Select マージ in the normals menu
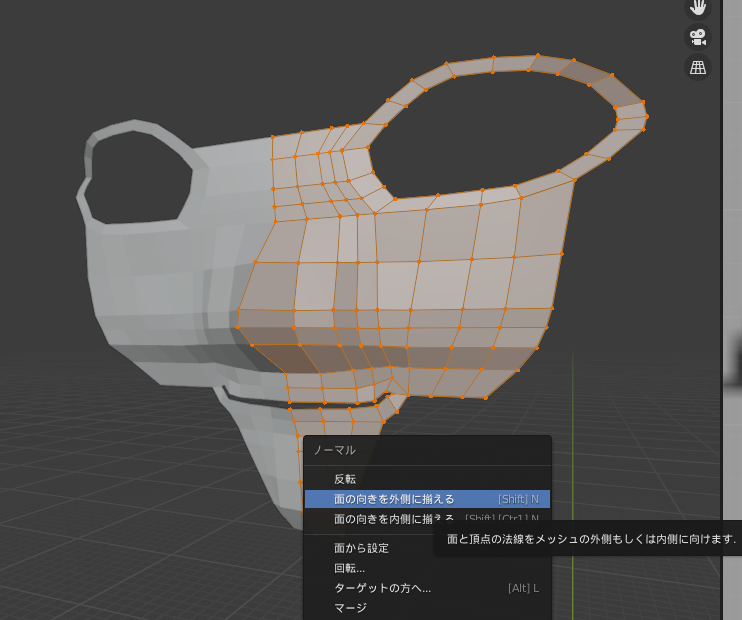Screen dimensions: 742x620 pos(427,608)
